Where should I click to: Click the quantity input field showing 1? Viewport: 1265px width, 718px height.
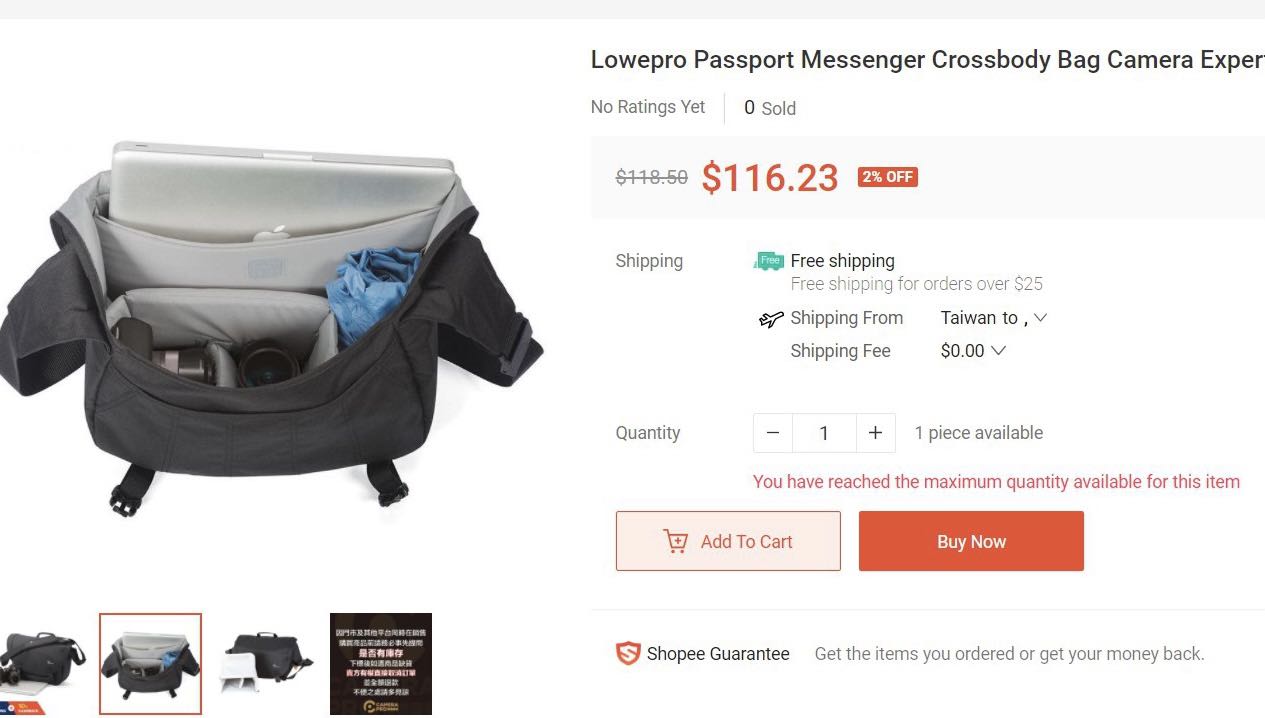pos(824,433)
